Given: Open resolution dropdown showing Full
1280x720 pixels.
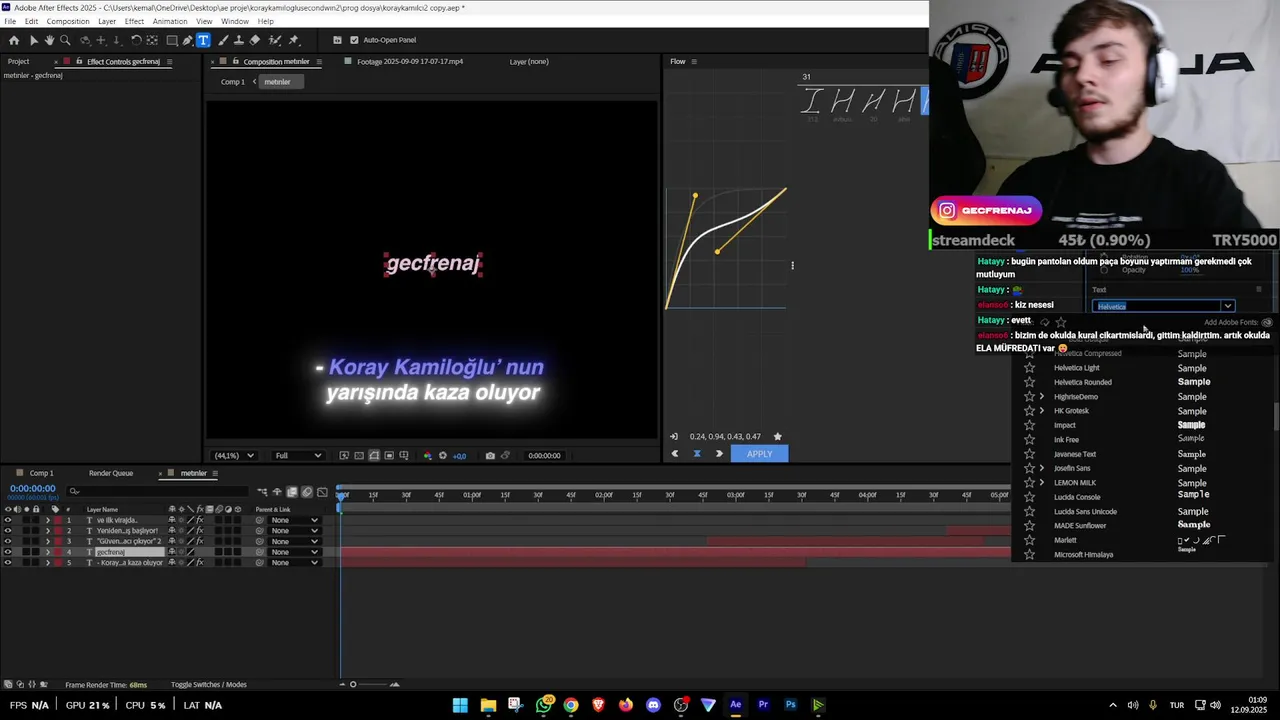Looking at the screenshot, I should click(x=298, y=456).
